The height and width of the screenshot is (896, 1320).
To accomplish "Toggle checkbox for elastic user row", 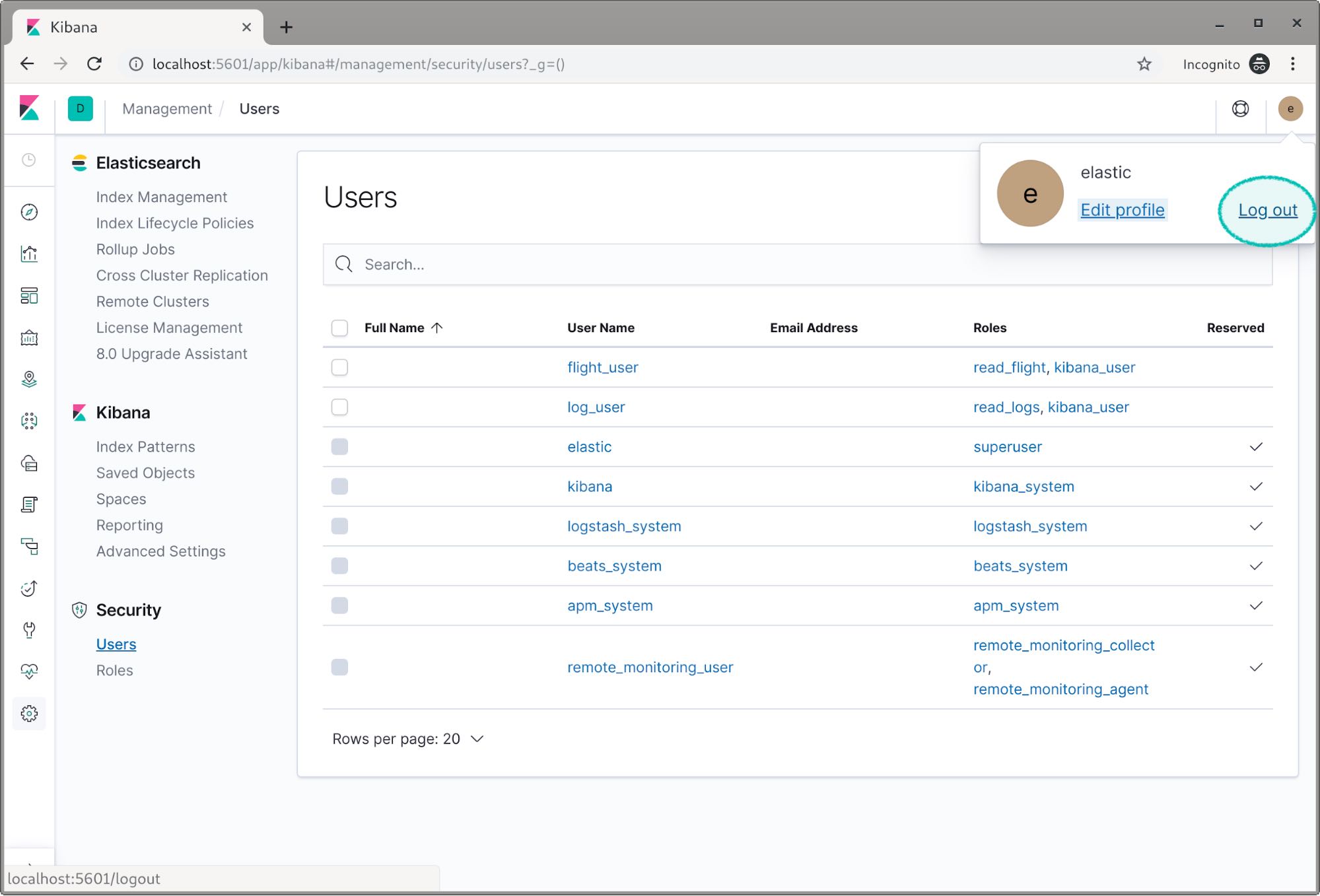I will click(339, 447).
